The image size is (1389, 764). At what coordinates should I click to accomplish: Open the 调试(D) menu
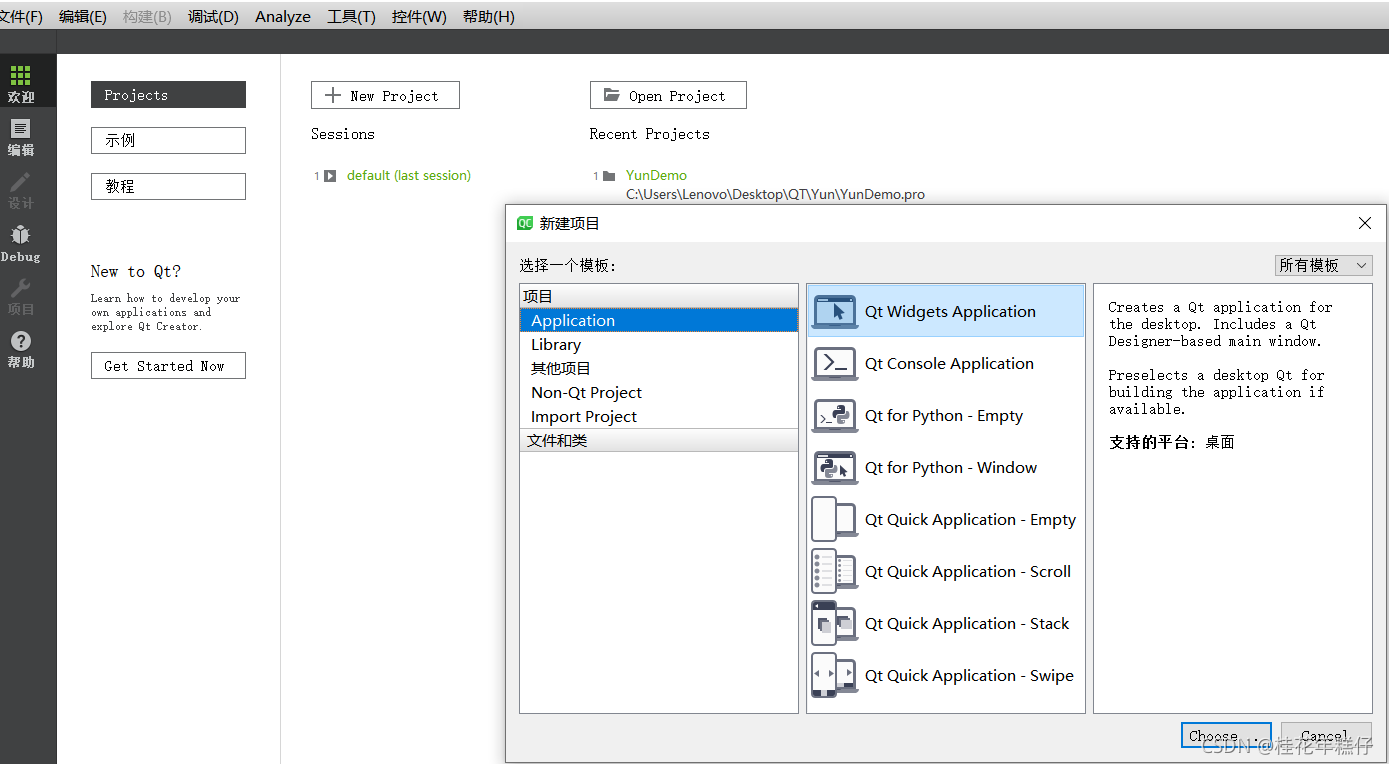click(213, 17)
